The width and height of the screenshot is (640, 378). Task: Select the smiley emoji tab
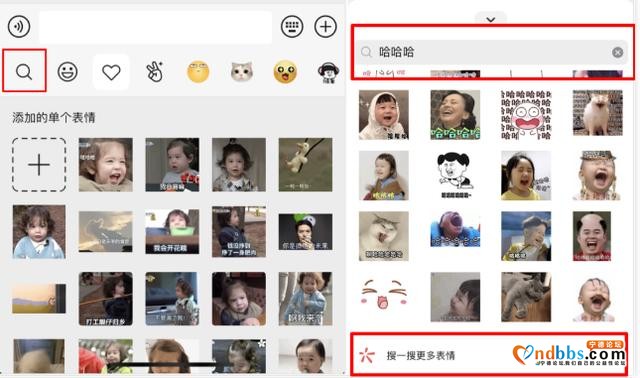coord(67,72)
